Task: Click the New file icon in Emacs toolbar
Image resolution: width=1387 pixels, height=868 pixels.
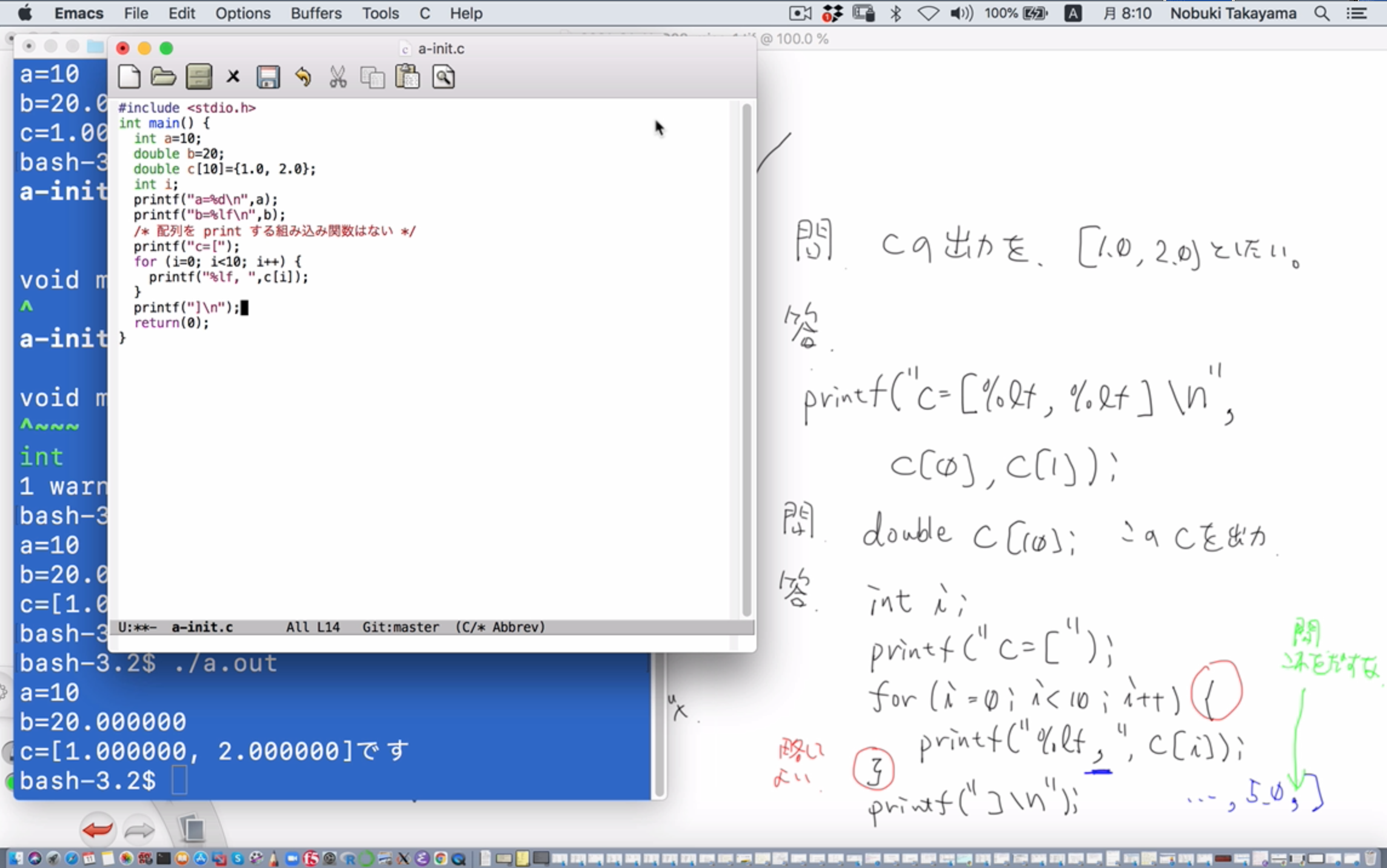Action: 129,78
